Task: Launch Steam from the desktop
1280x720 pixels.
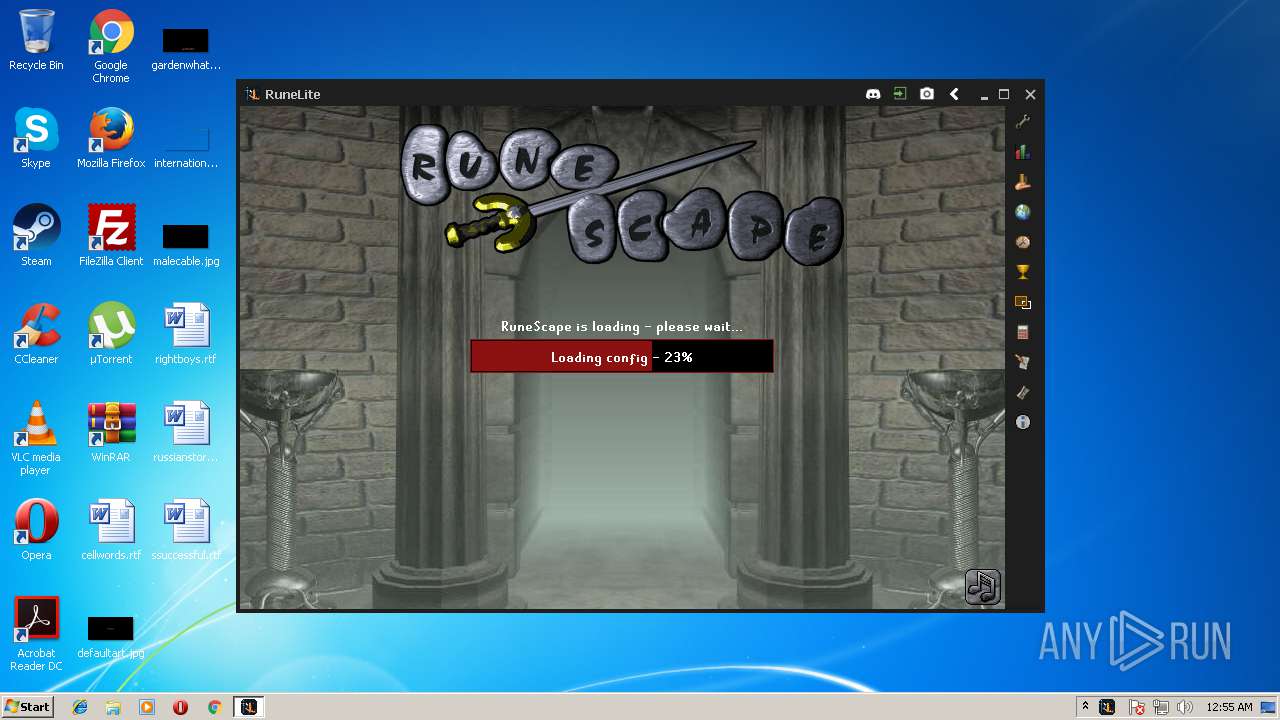Action: pyautogui.click(x=36, y=237)
